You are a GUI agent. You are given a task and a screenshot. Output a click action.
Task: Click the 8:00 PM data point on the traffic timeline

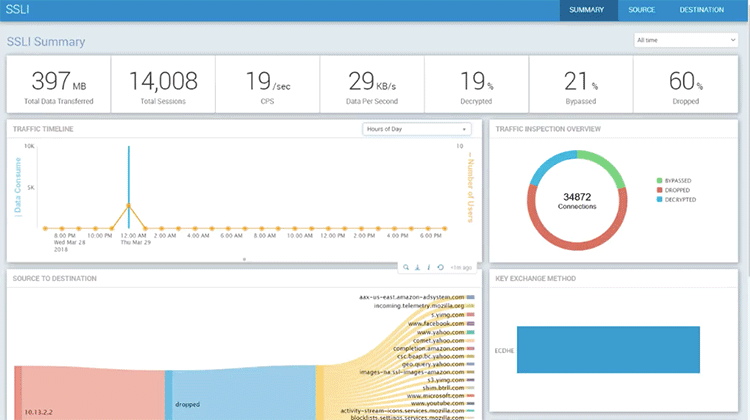62,229
